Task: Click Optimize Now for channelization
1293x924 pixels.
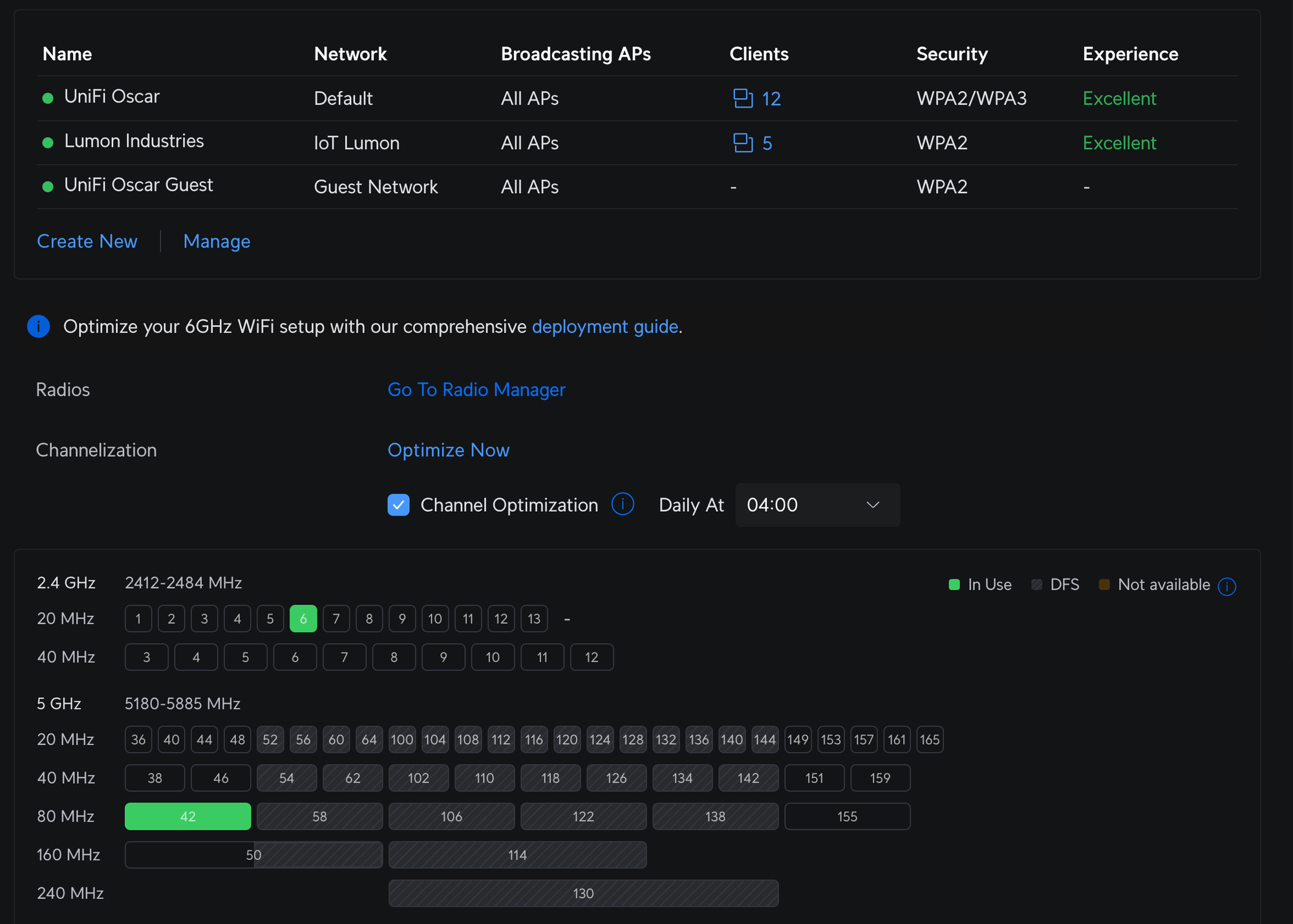Action: pyautogui.click(x=448, y=450)
